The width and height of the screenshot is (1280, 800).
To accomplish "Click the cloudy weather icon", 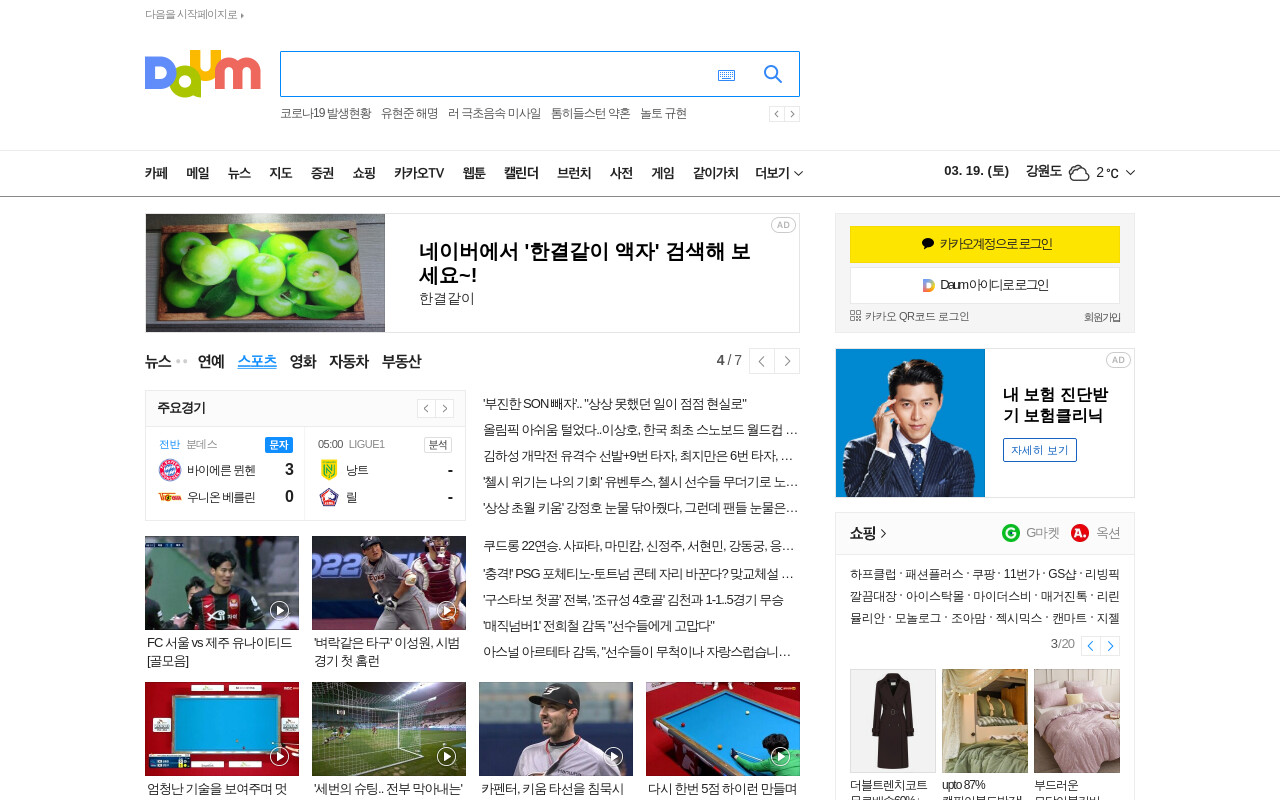I will click(1079, 172).
